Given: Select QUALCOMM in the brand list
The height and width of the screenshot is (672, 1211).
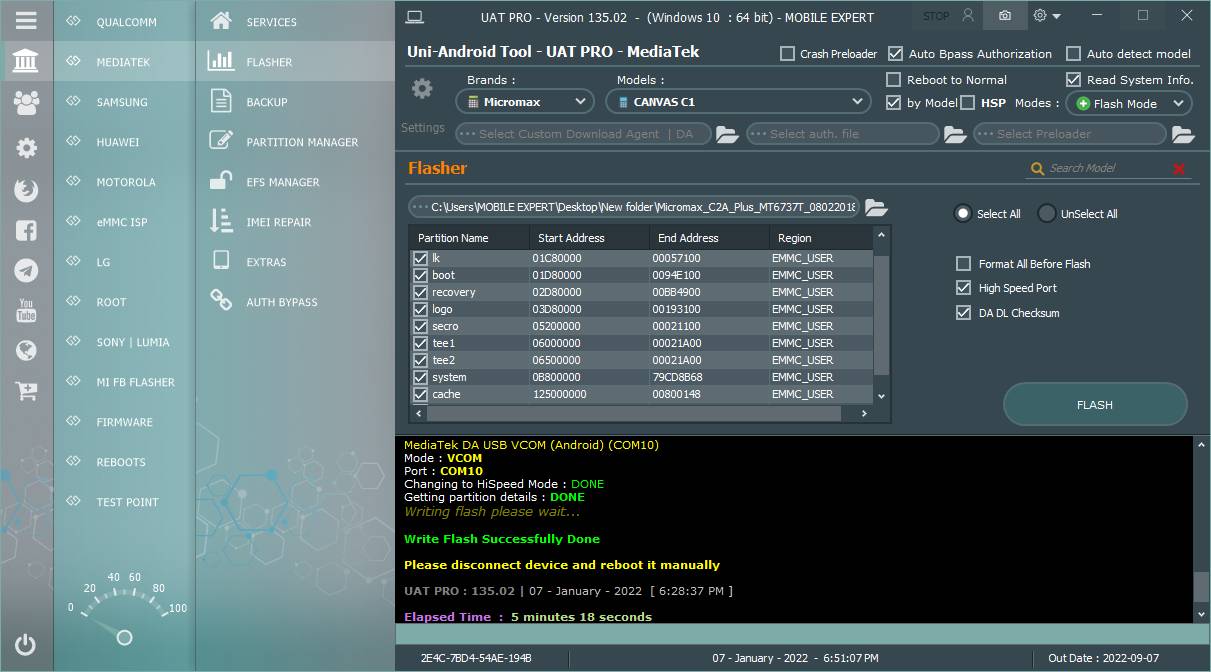Looking at the screenshot, I should (124, 22).
